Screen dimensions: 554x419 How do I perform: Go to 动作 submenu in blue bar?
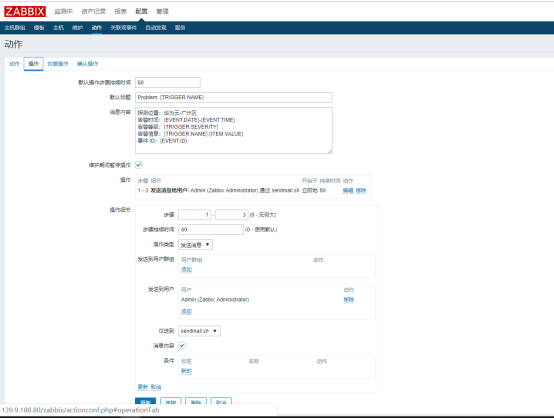tap(96, 28)
